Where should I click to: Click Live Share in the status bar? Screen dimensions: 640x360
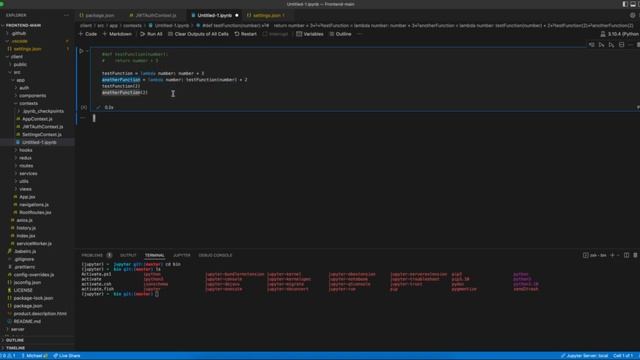point(67,356)
